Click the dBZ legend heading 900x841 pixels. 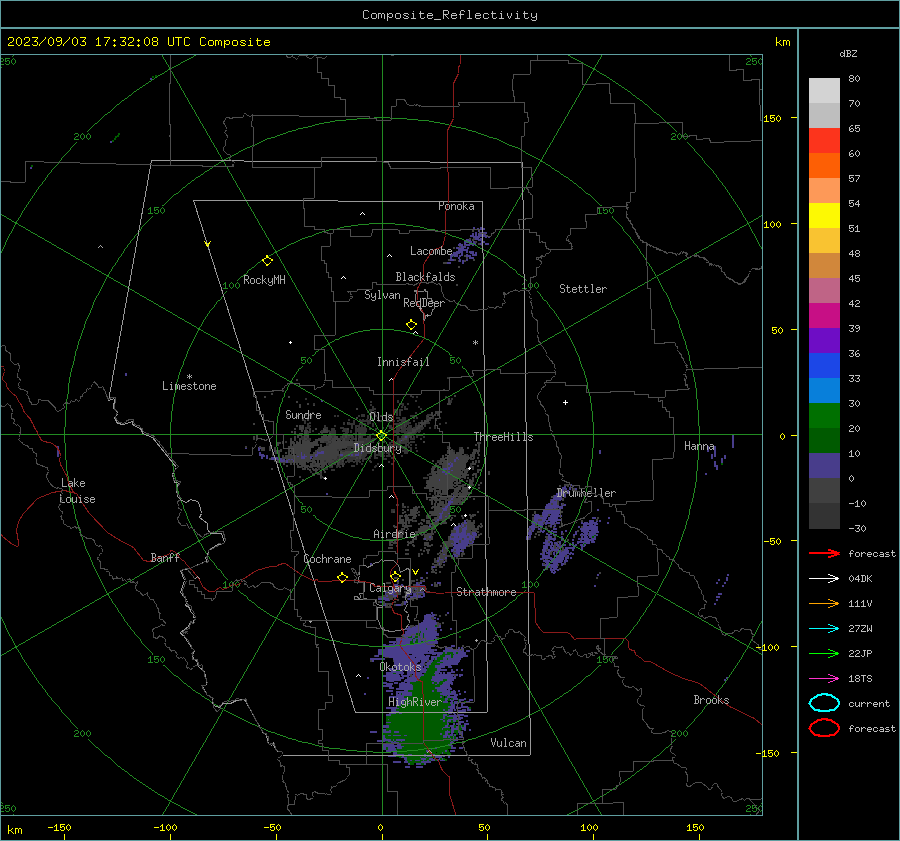point(848,54)
